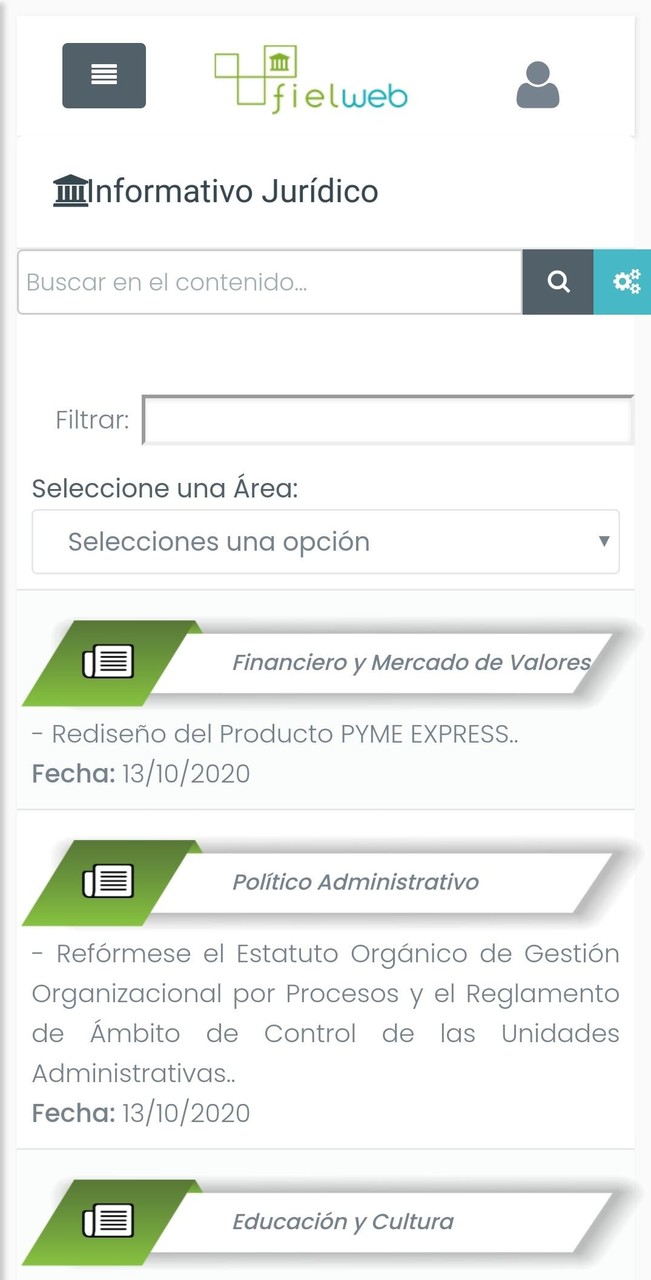Click newspaper icon beside Educación y Cultura
Viewport: 651px width, 1280px height.
(108, 1222)
